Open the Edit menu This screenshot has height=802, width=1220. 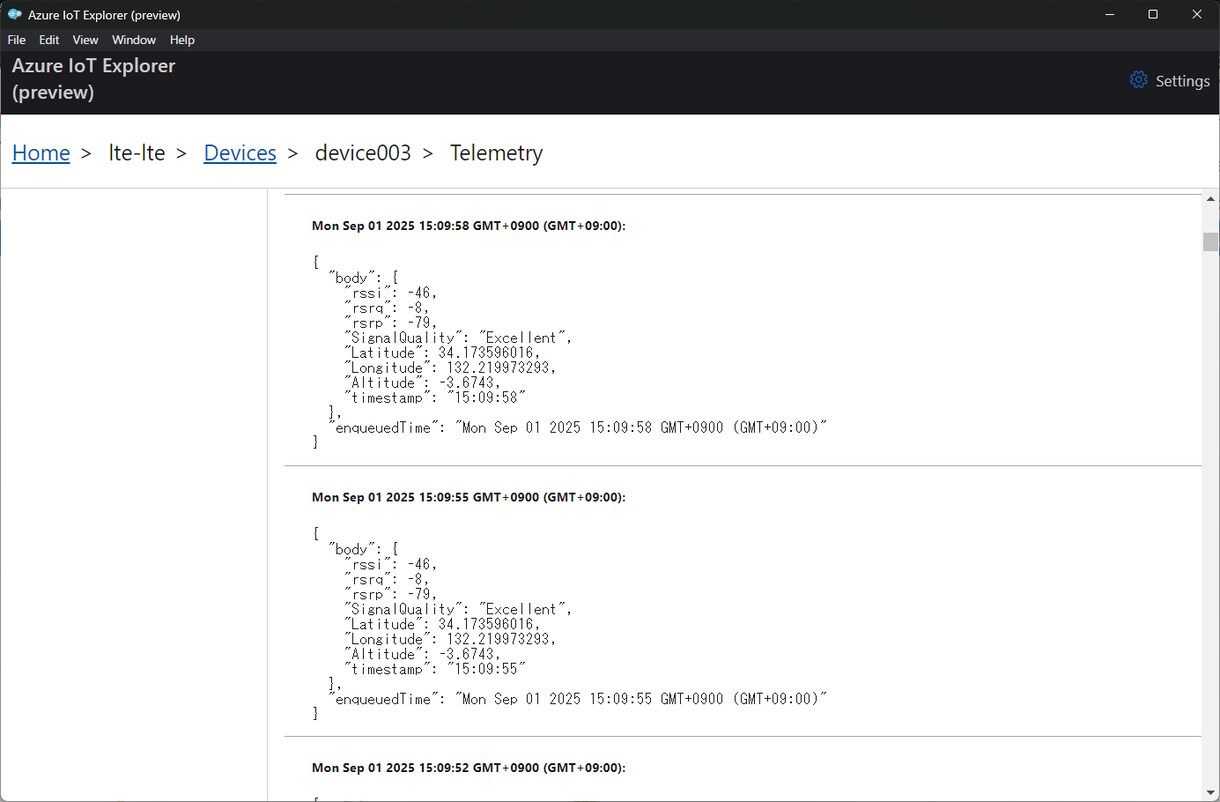tap(49, 40)
